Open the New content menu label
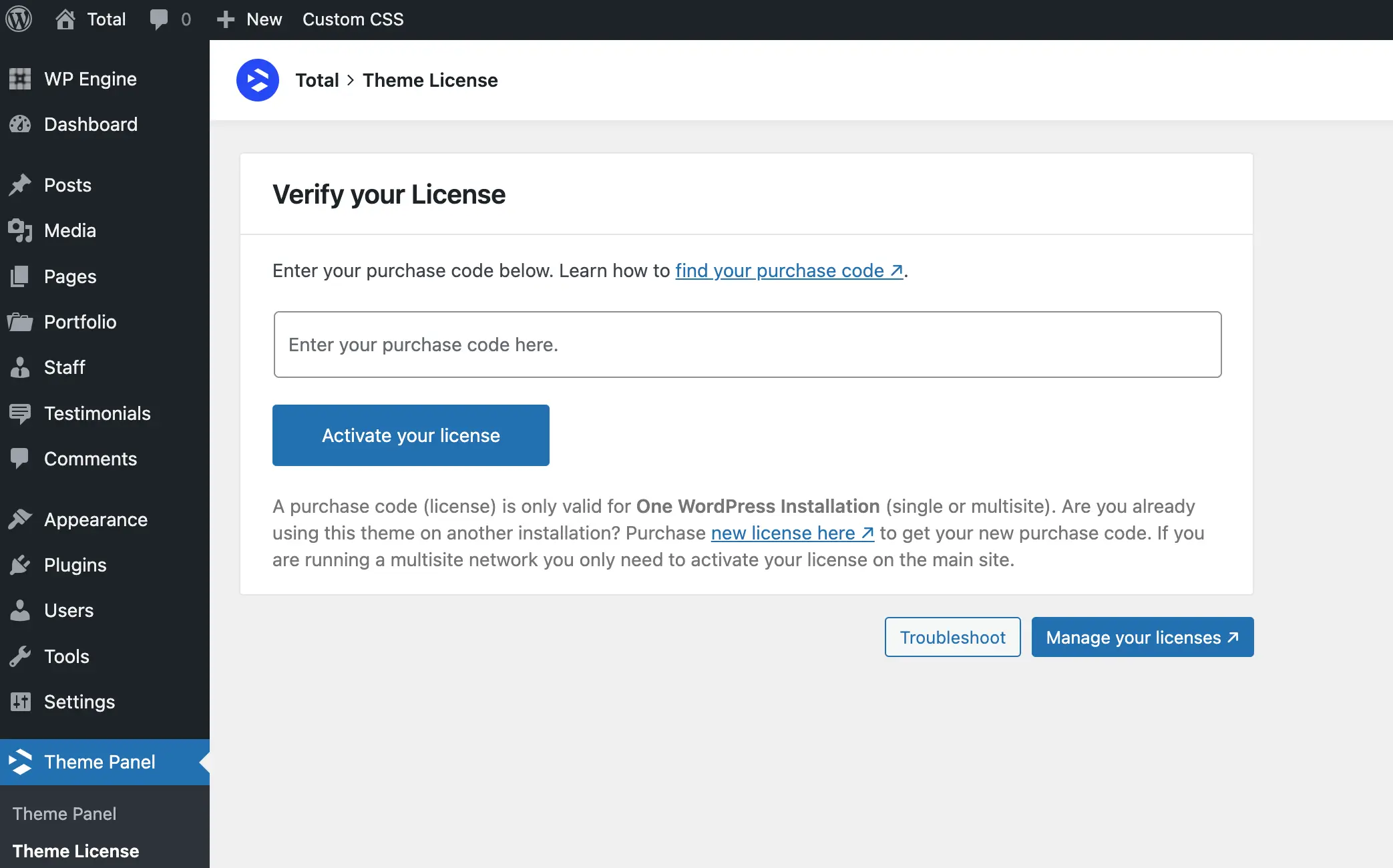Screen dimensions: 1393x868 point(264,19)
